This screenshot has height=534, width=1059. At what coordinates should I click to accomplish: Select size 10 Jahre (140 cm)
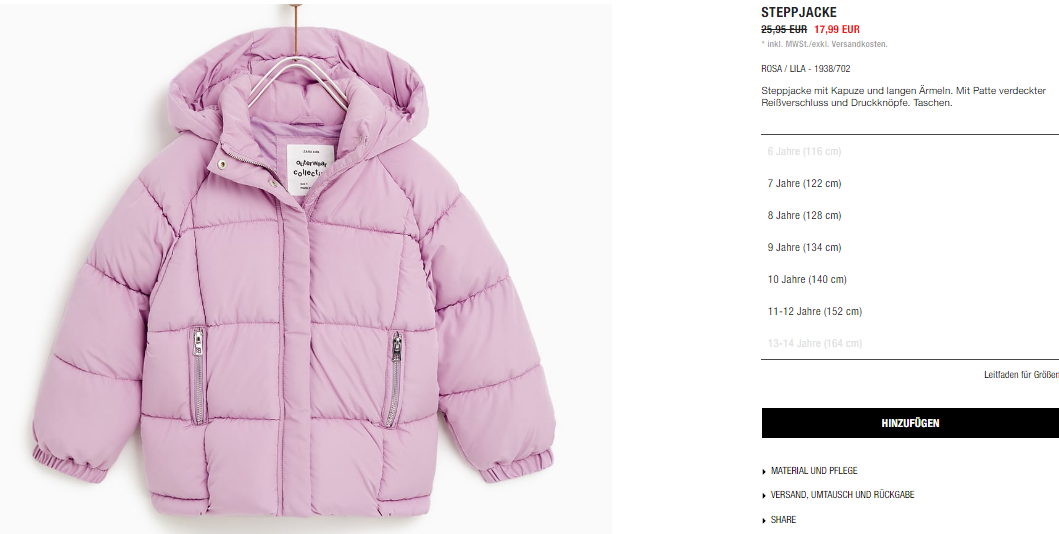pyautogui.click(x=910, y=279)
